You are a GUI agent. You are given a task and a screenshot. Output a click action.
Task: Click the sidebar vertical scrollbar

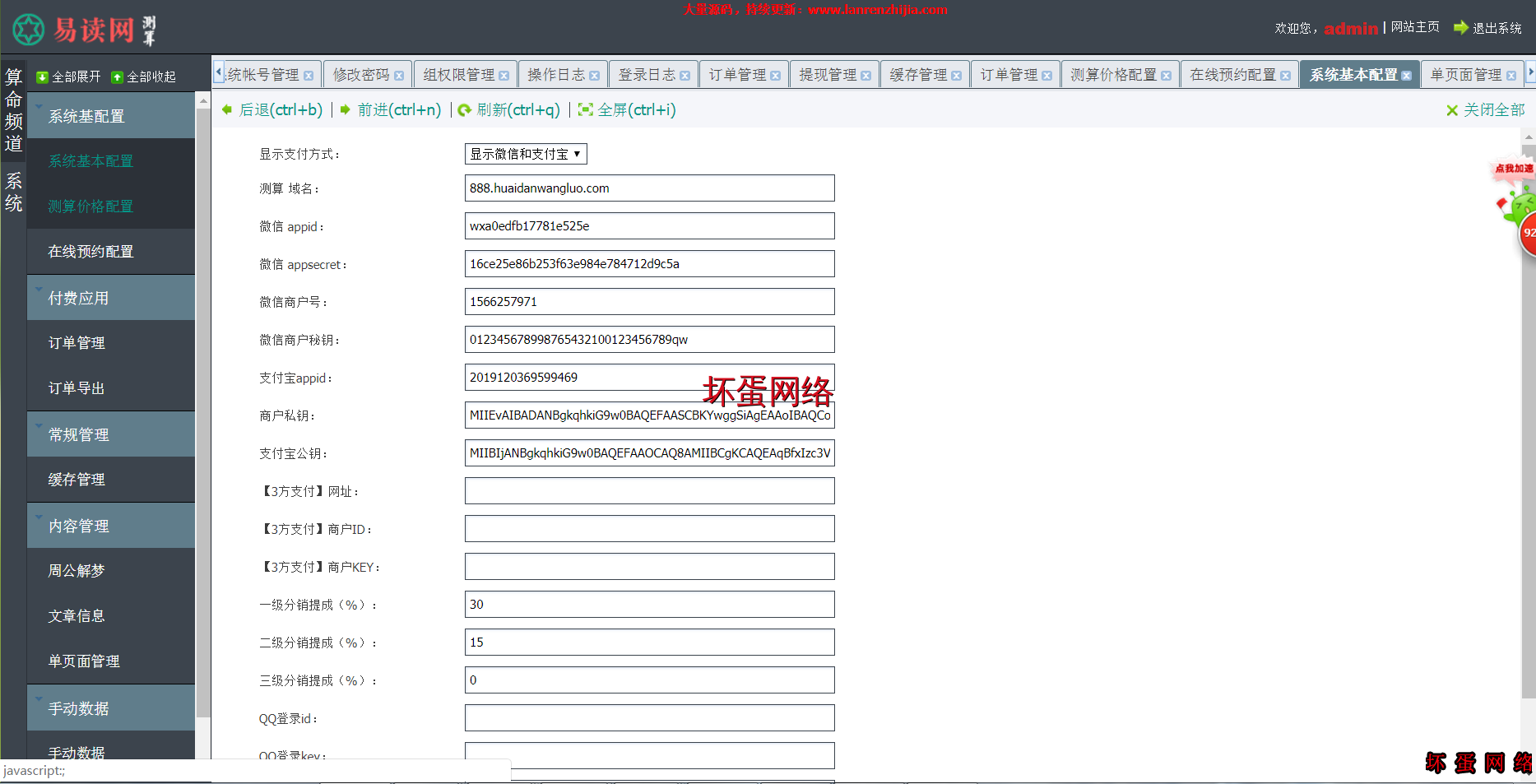pos(203,411)
